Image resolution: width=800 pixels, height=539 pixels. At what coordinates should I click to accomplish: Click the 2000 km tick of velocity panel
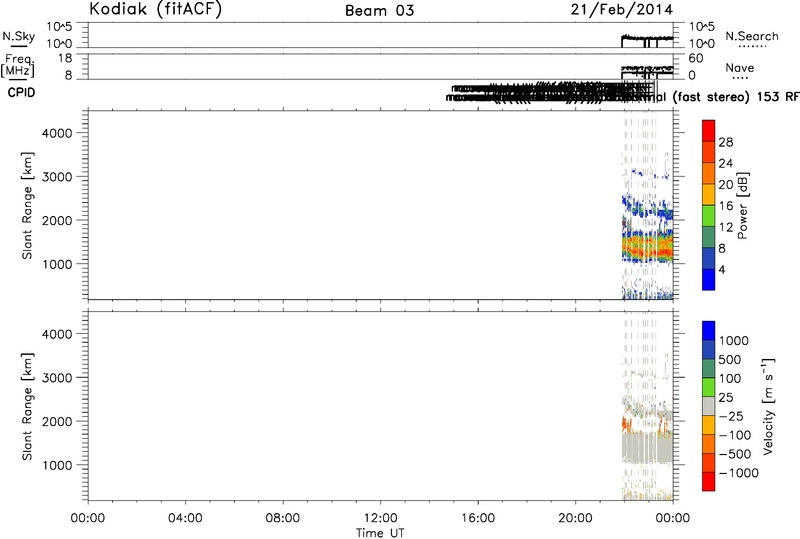click(56, 421)
